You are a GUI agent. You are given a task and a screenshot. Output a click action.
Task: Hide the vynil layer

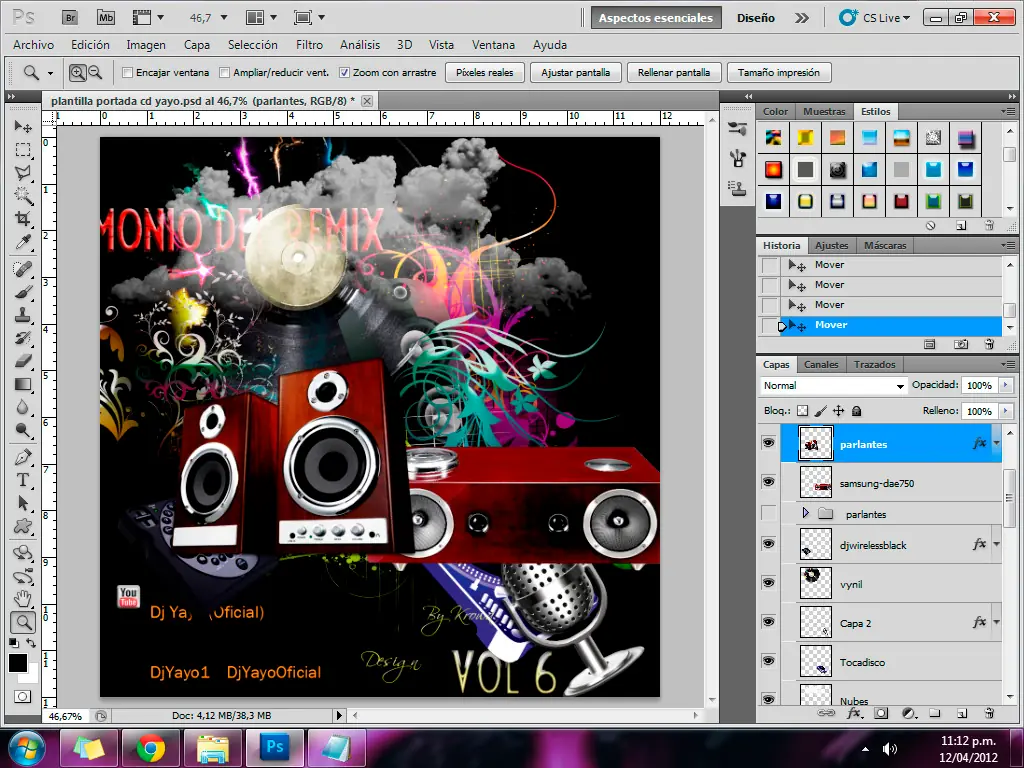pyautogui.click(x=769, y=583)
